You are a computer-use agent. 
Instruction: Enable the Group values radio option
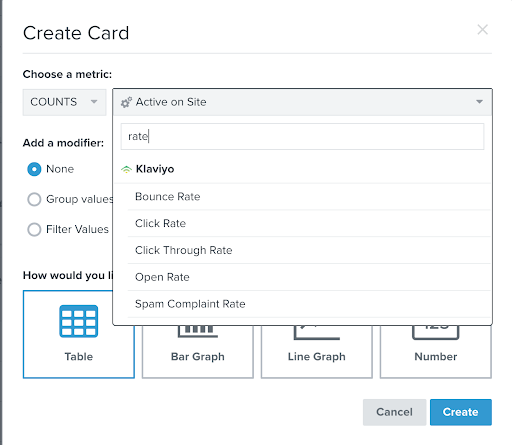coord(34,199)
